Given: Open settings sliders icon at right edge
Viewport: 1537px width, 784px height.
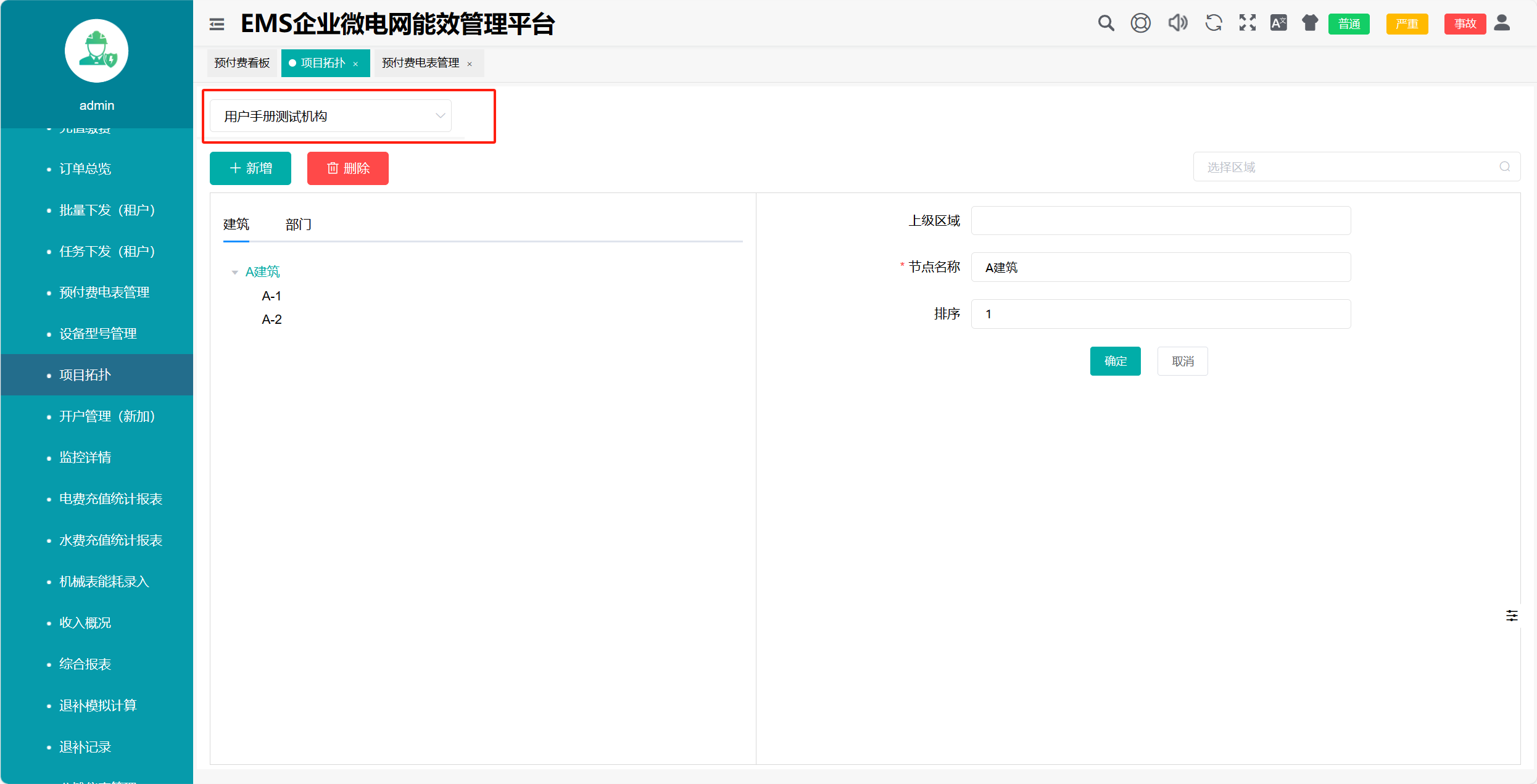Looking at the screenshot, I should (x=1512, y=616).
